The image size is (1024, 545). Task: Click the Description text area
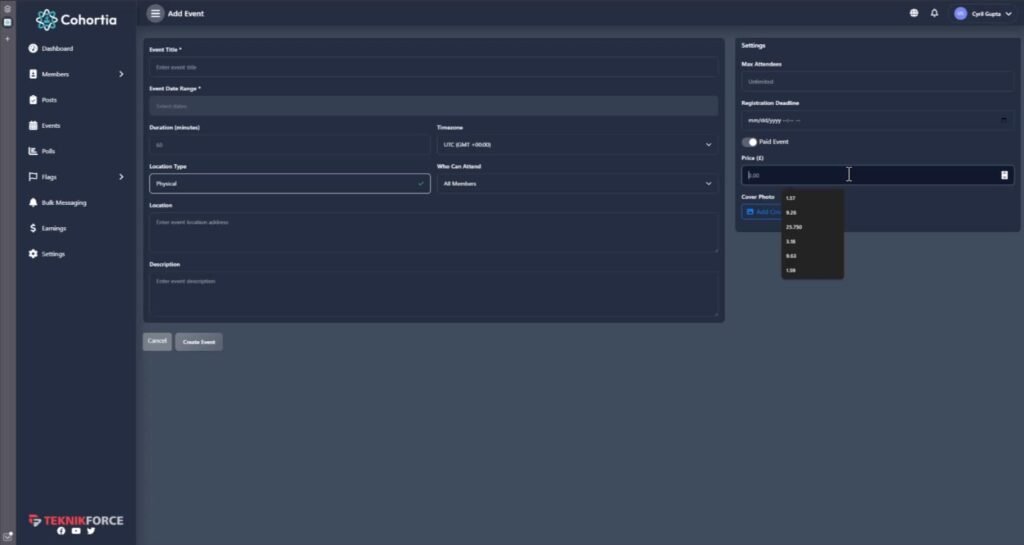(434, 294)
